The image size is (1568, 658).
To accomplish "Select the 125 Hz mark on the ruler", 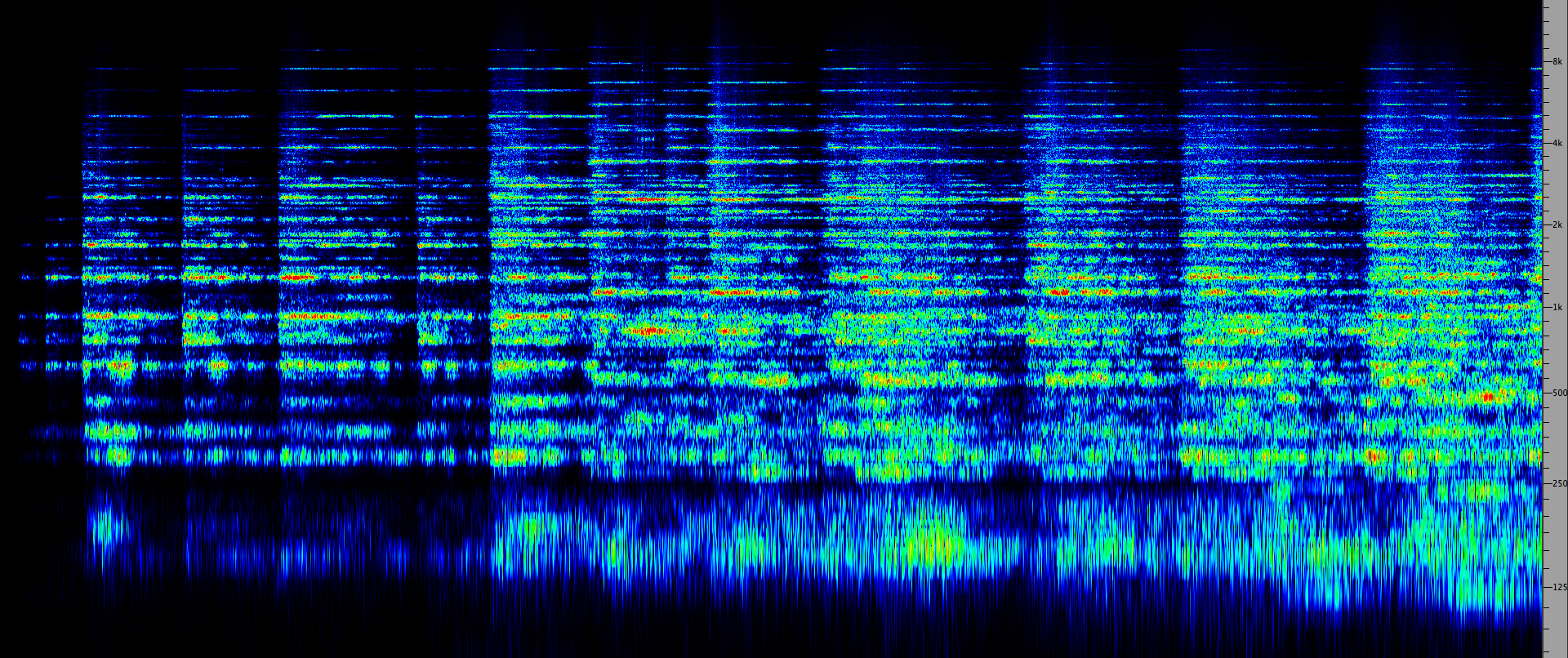I will 1558,587.
